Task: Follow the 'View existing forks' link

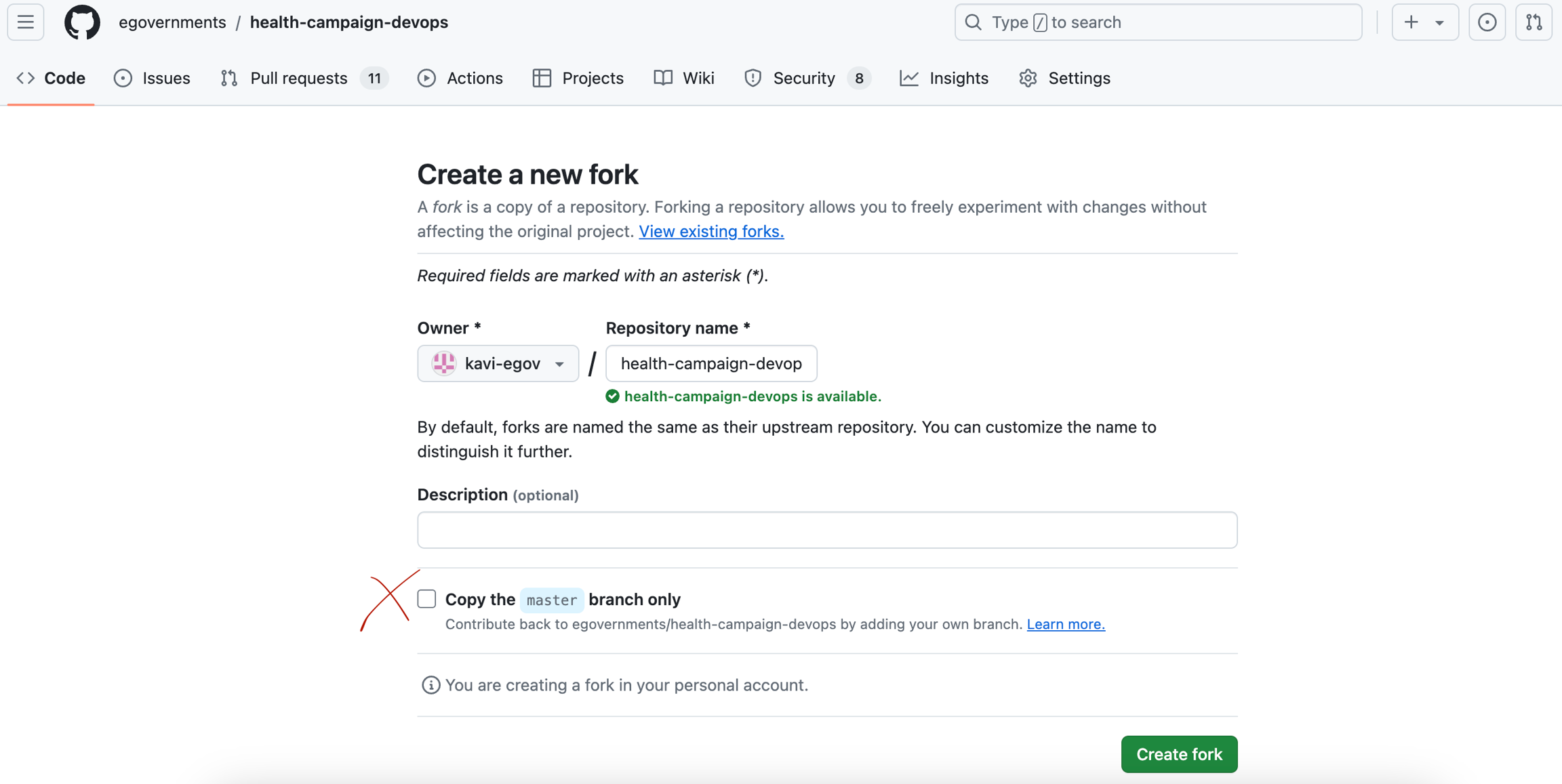Action: 711,231
